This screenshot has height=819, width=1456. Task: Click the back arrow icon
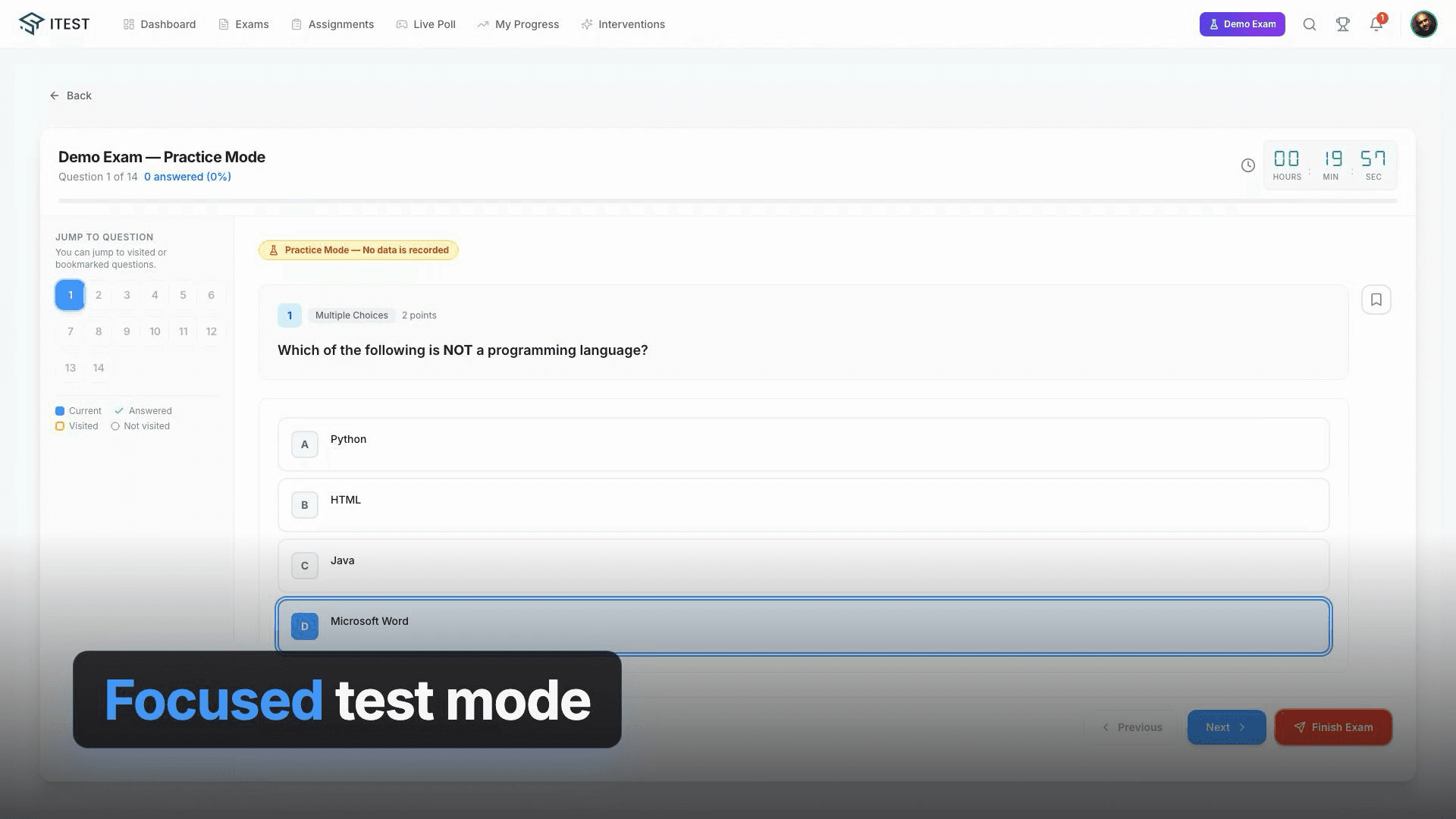[55, 96]
